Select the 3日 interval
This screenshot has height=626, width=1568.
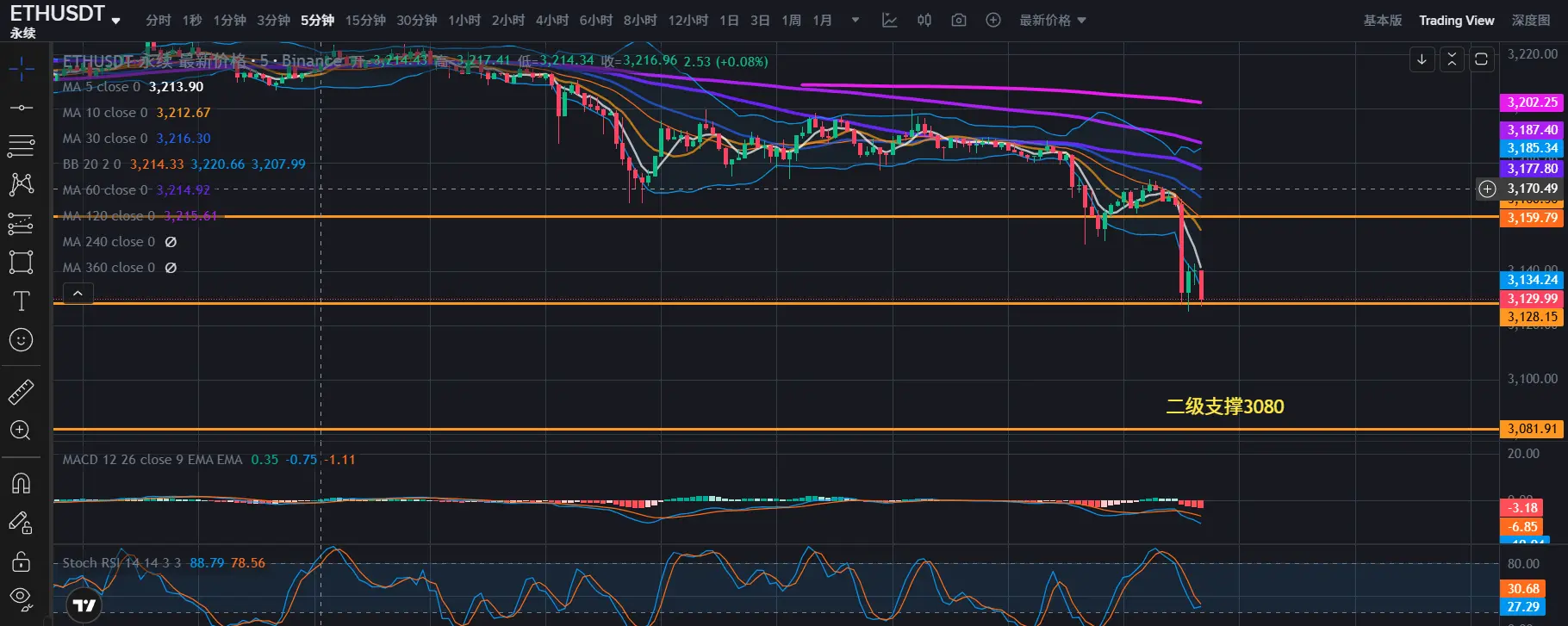(760, 20)
